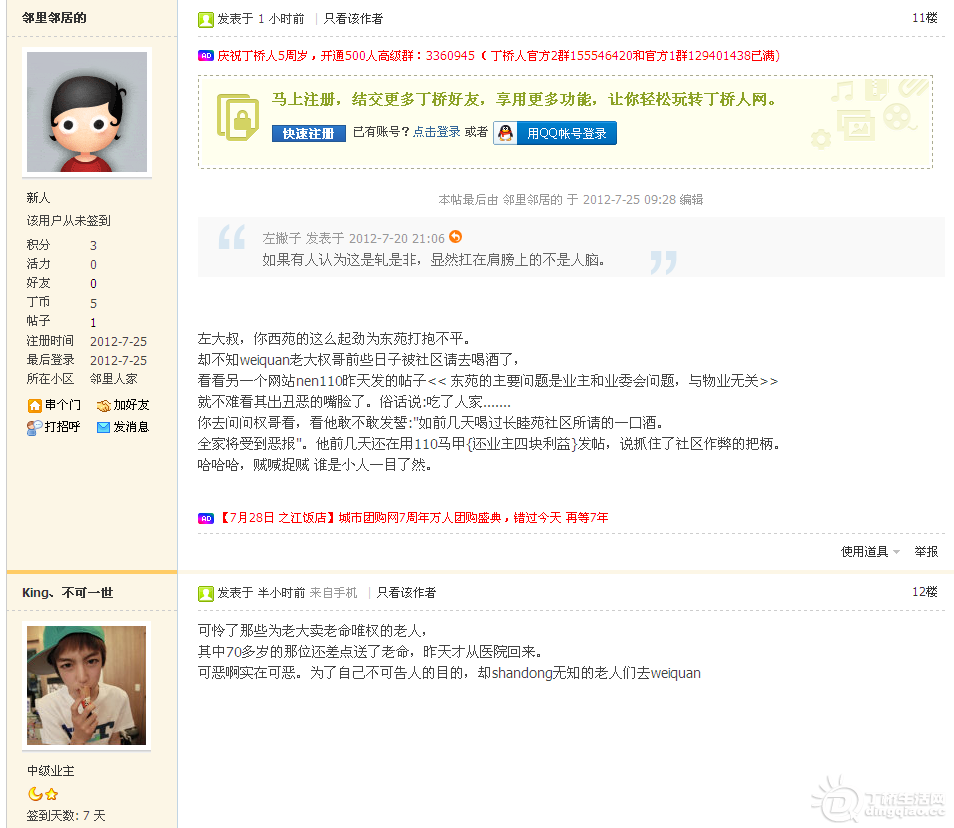Click 只看该作者 on King's post
The height and width of the screenshot is (828, 954).
click(406, 593)
